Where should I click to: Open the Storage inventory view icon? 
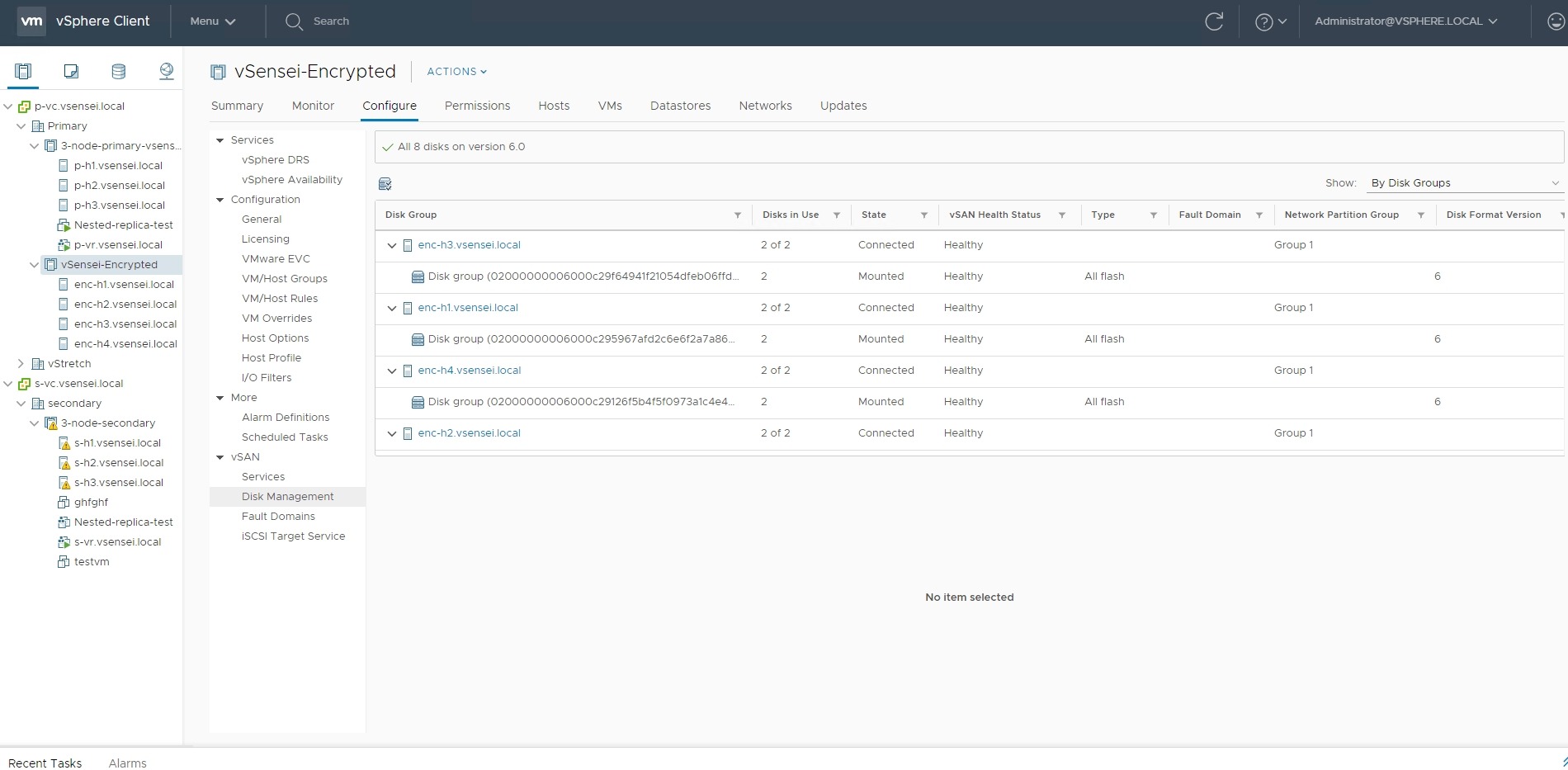[118, 72]
